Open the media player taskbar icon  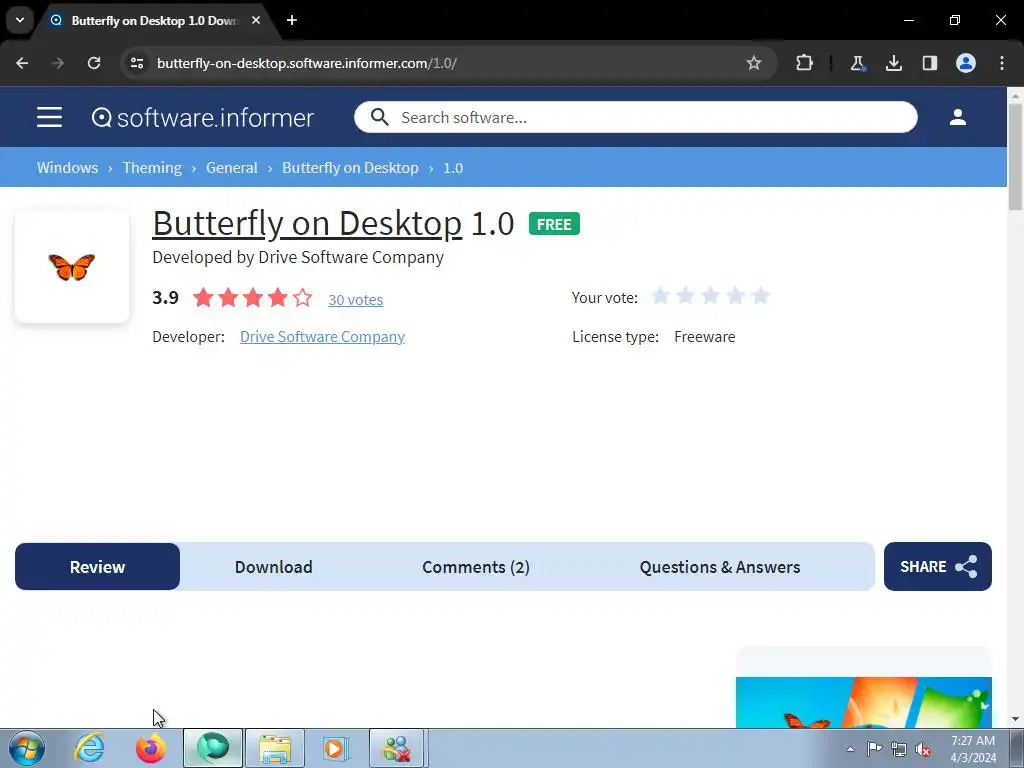[x=336, y=748]
